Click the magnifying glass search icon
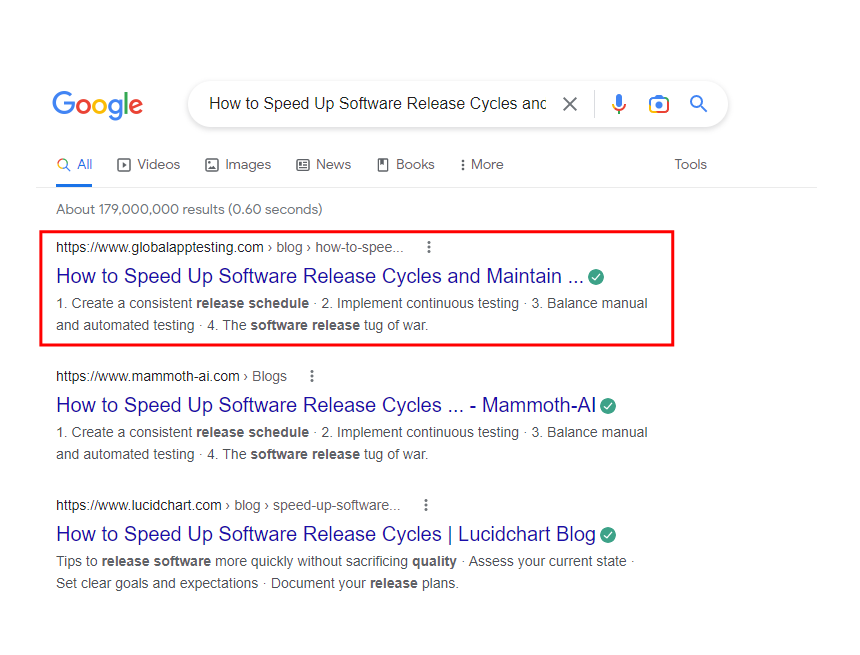 [698, 103]
